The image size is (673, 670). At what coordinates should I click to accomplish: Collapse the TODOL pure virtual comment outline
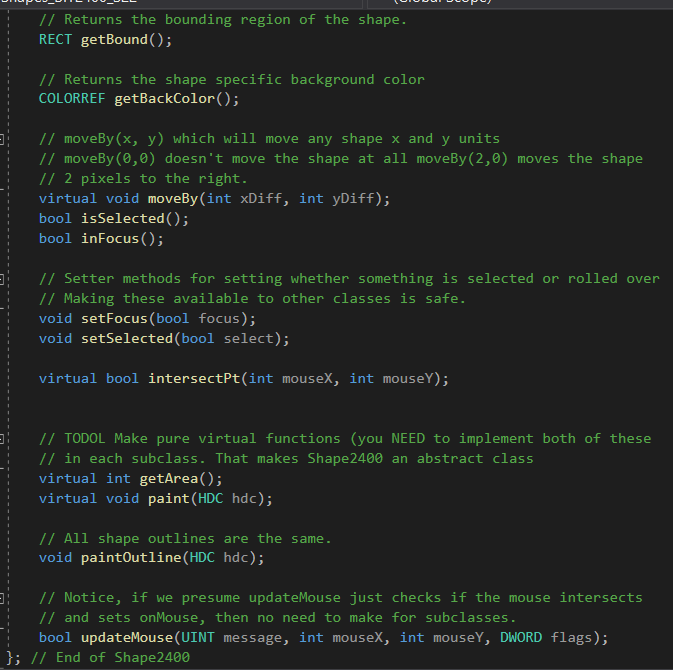(x=1, y=439)
